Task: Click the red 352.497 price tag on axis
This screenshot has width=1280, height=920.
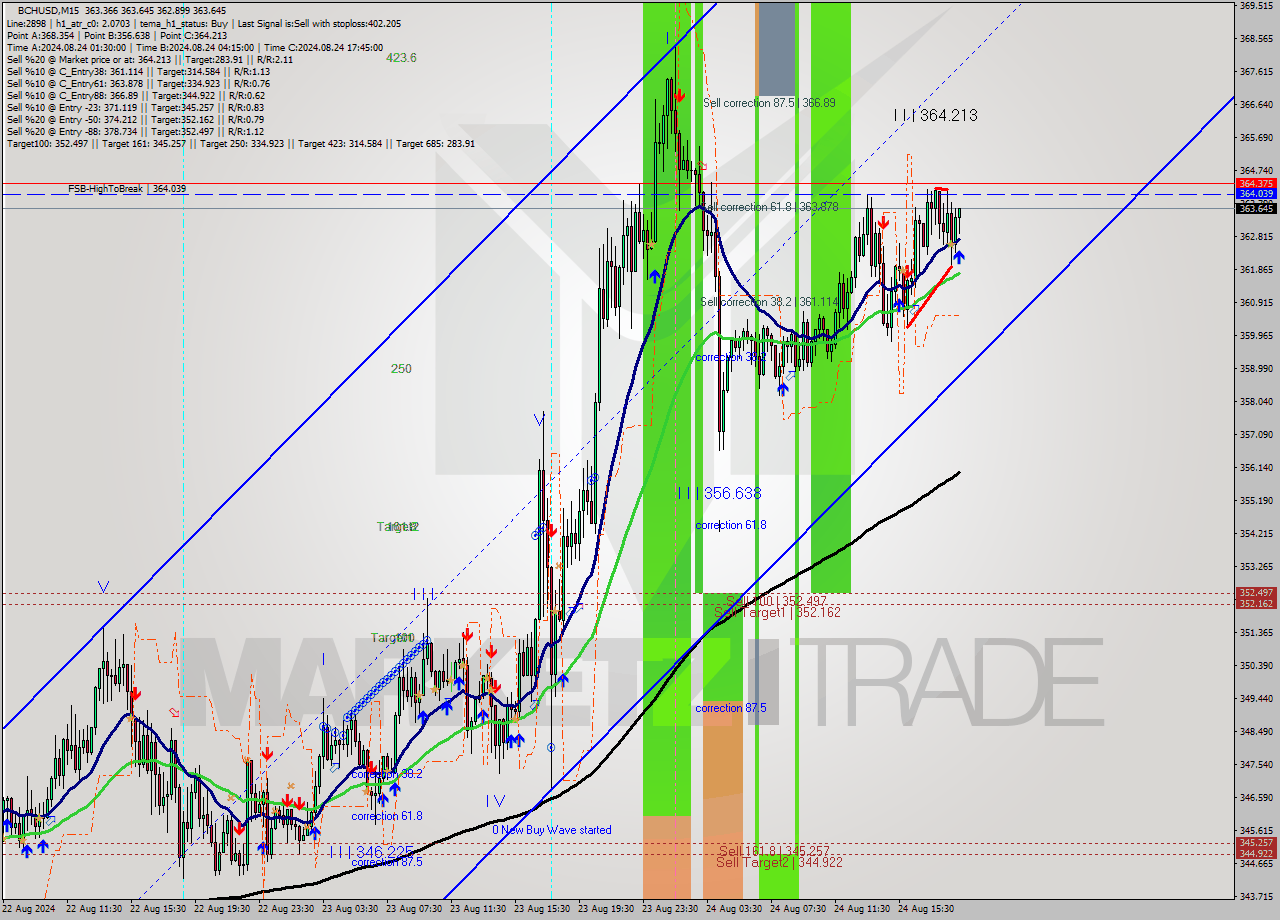Action: coord(1256,593)
